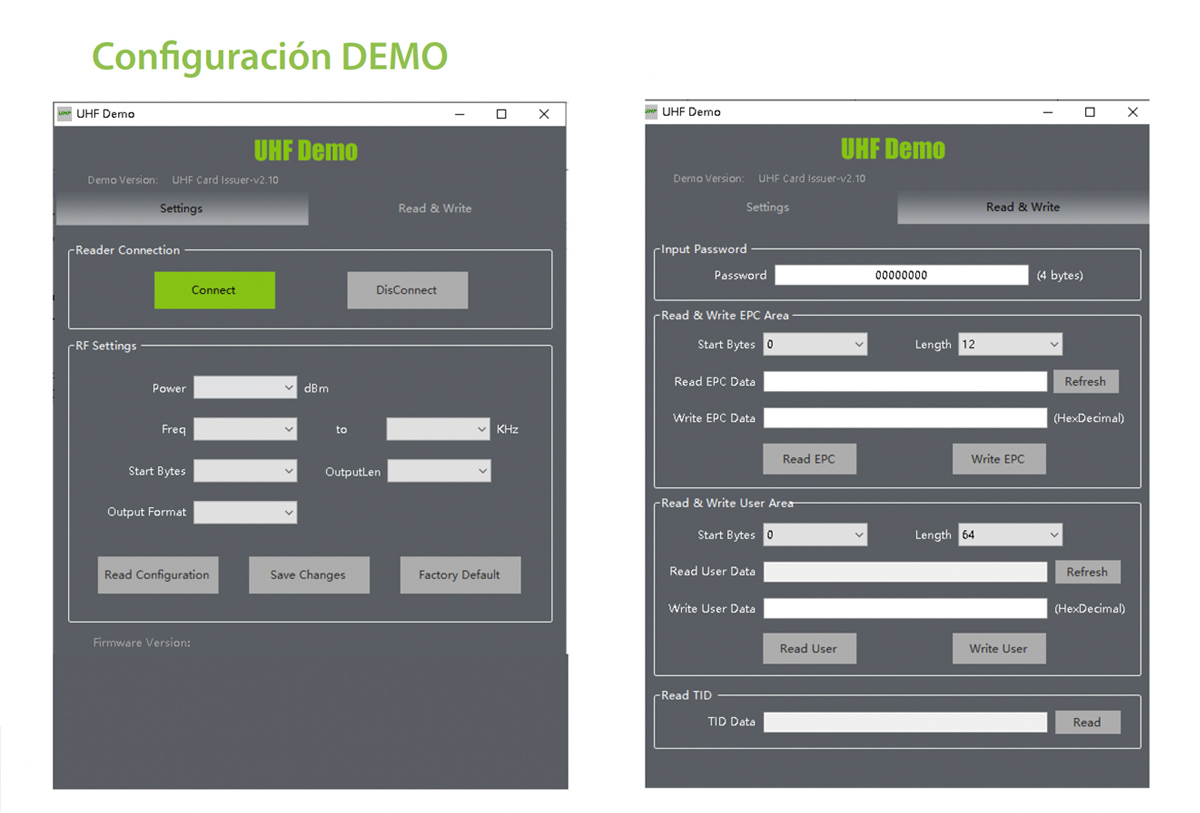
Task: Switch to Read & Write tab in left window
Action: [435, 208]
